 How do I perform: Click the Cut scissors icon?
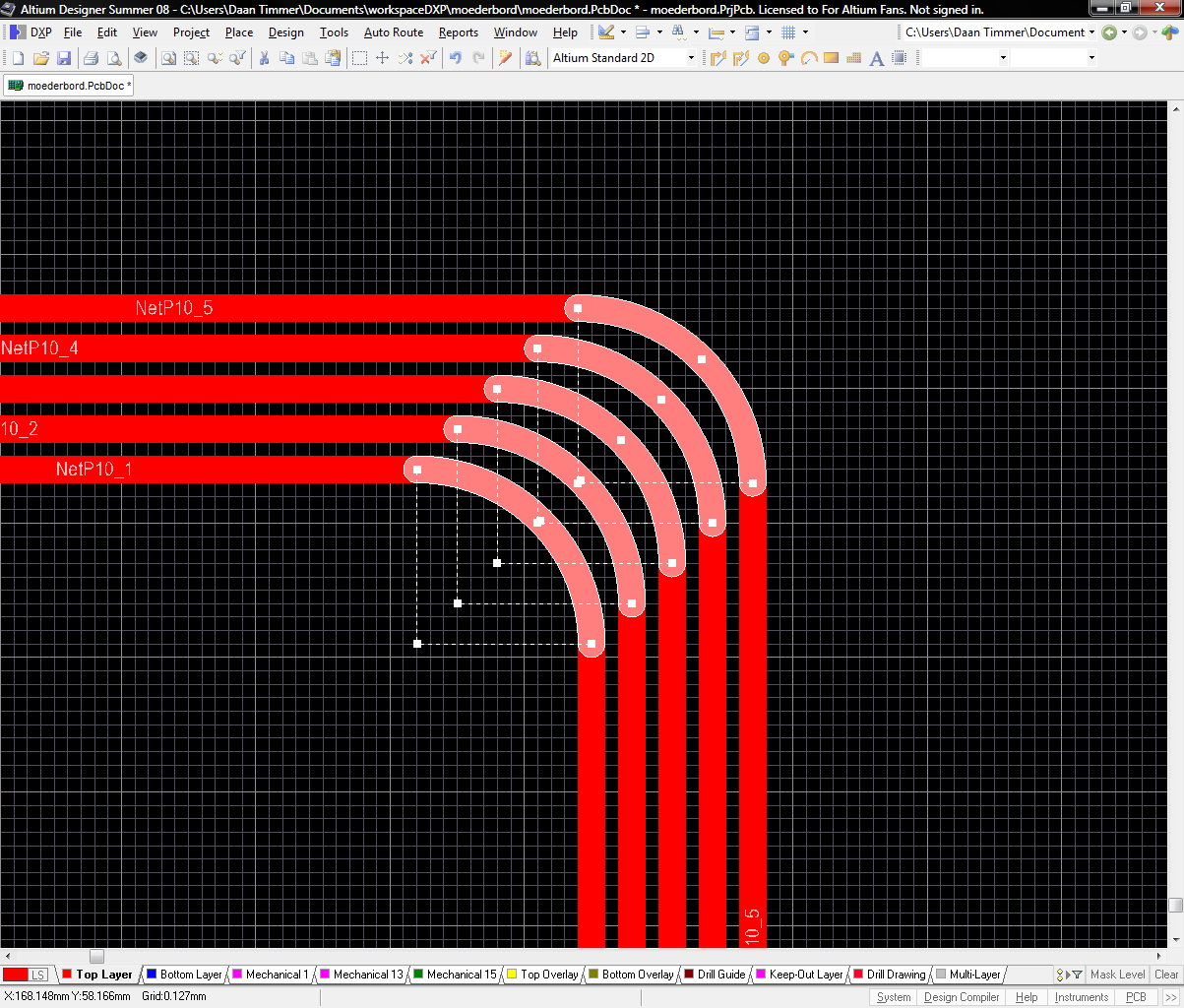click(264, 58)
